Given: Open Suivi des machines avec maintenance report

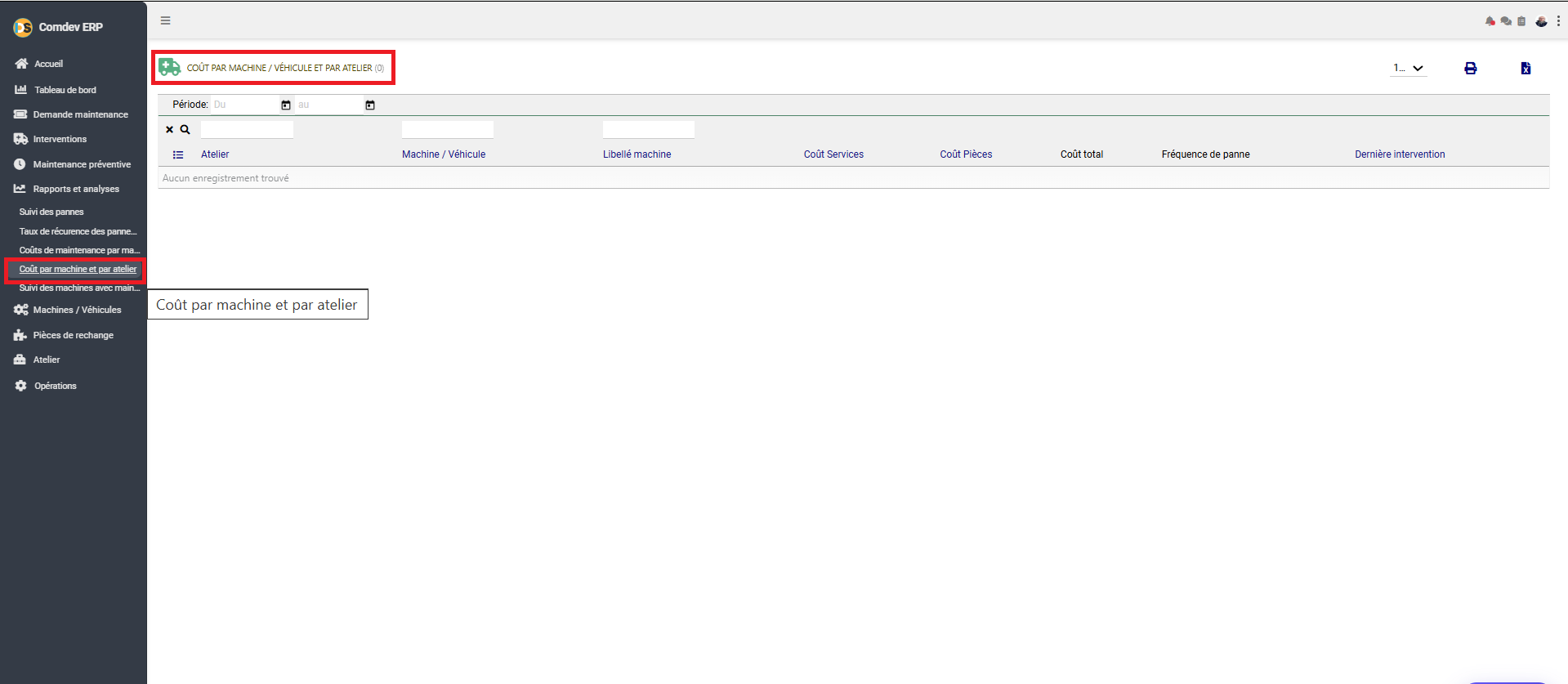Looking at the screenshot, I should click(80, 288).
